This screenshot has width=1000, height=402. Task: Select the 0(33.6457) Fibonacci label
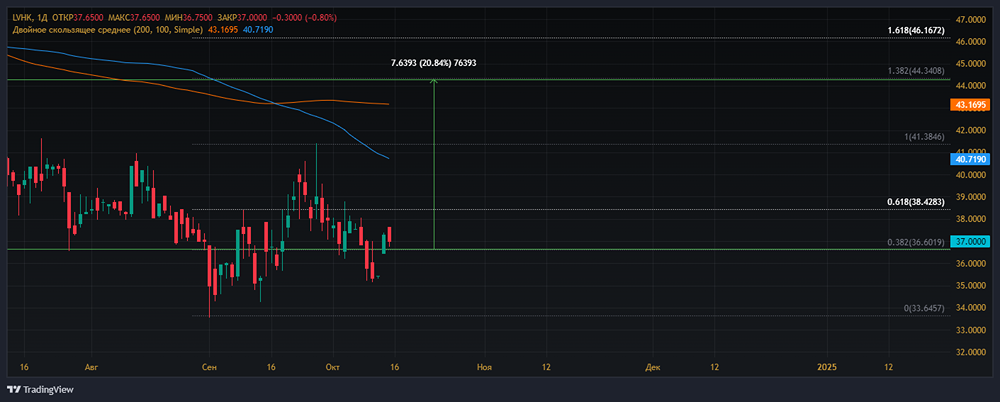click(x=924, y=308)
